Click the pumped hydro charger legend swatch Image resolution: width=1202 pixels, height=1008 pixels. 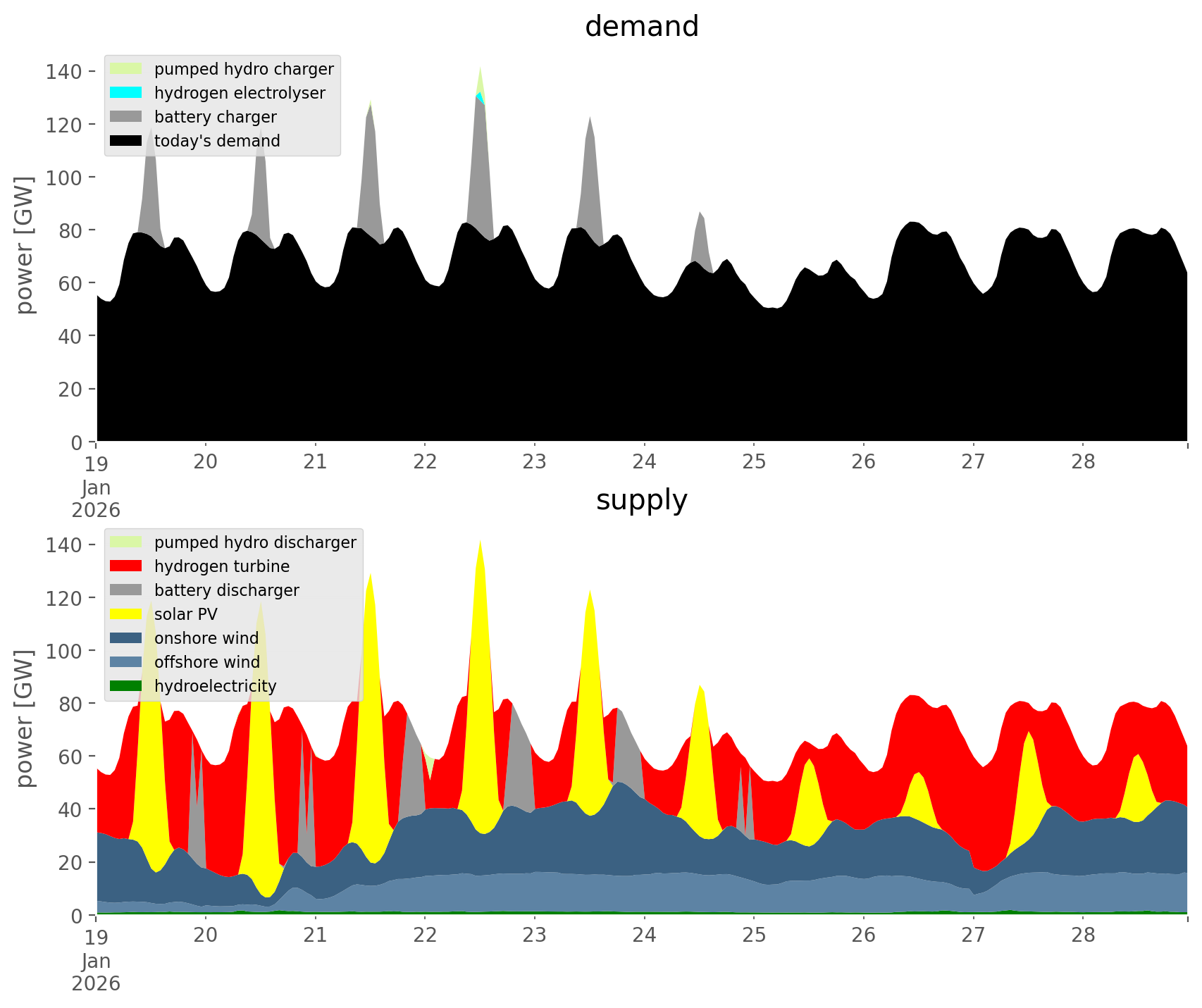point(126,69)
